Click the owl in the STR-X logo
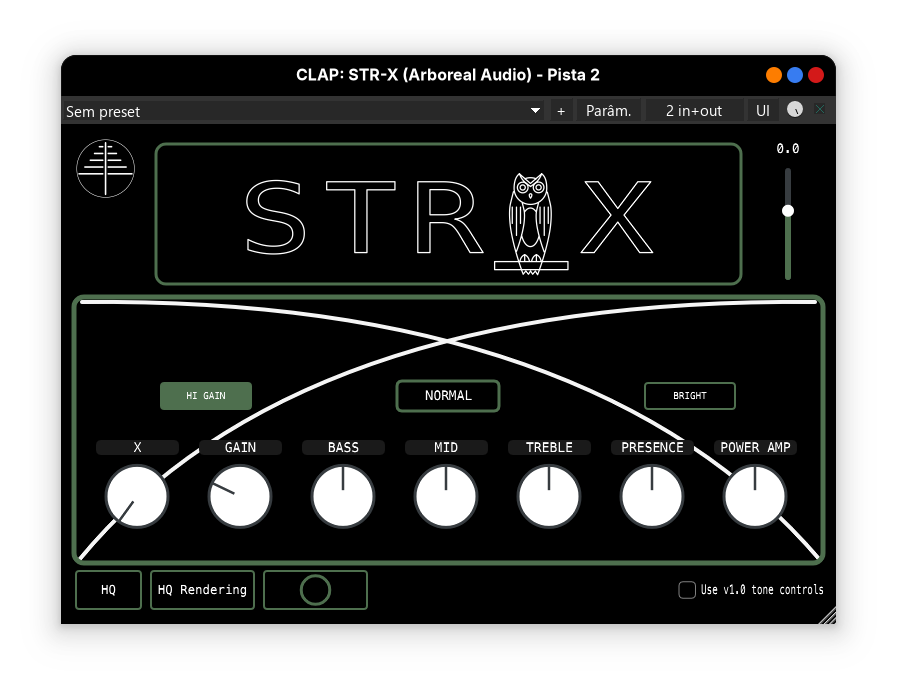This screenshot has width=897, height=691. 529,222
